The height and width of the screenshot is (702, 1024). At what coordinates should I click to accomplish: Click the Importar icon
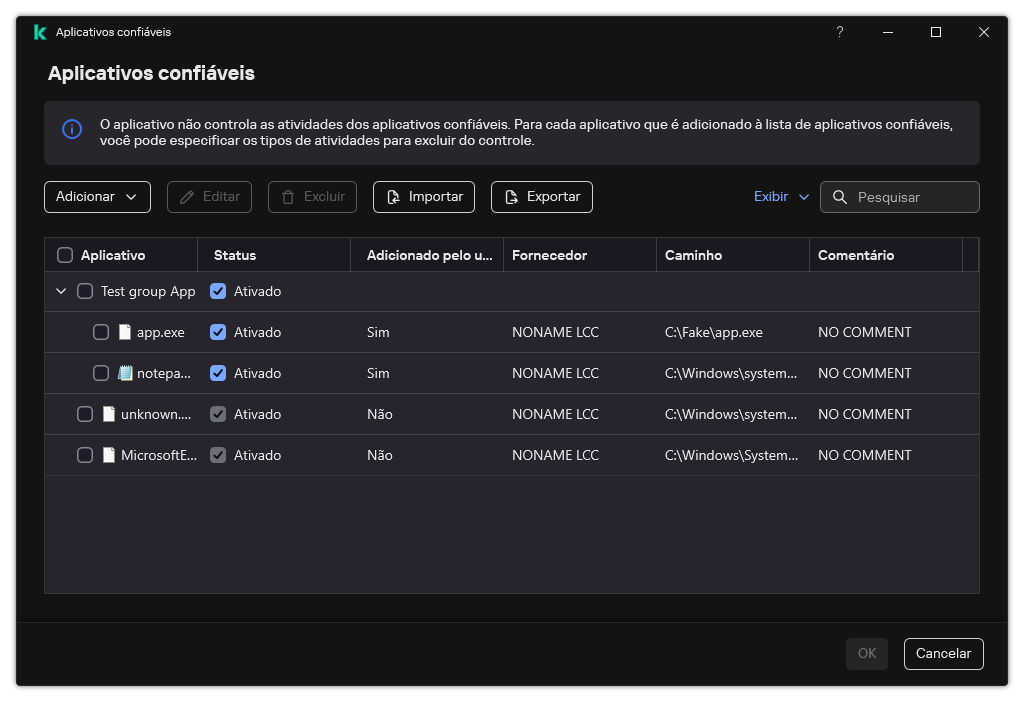tap(392, 197)
